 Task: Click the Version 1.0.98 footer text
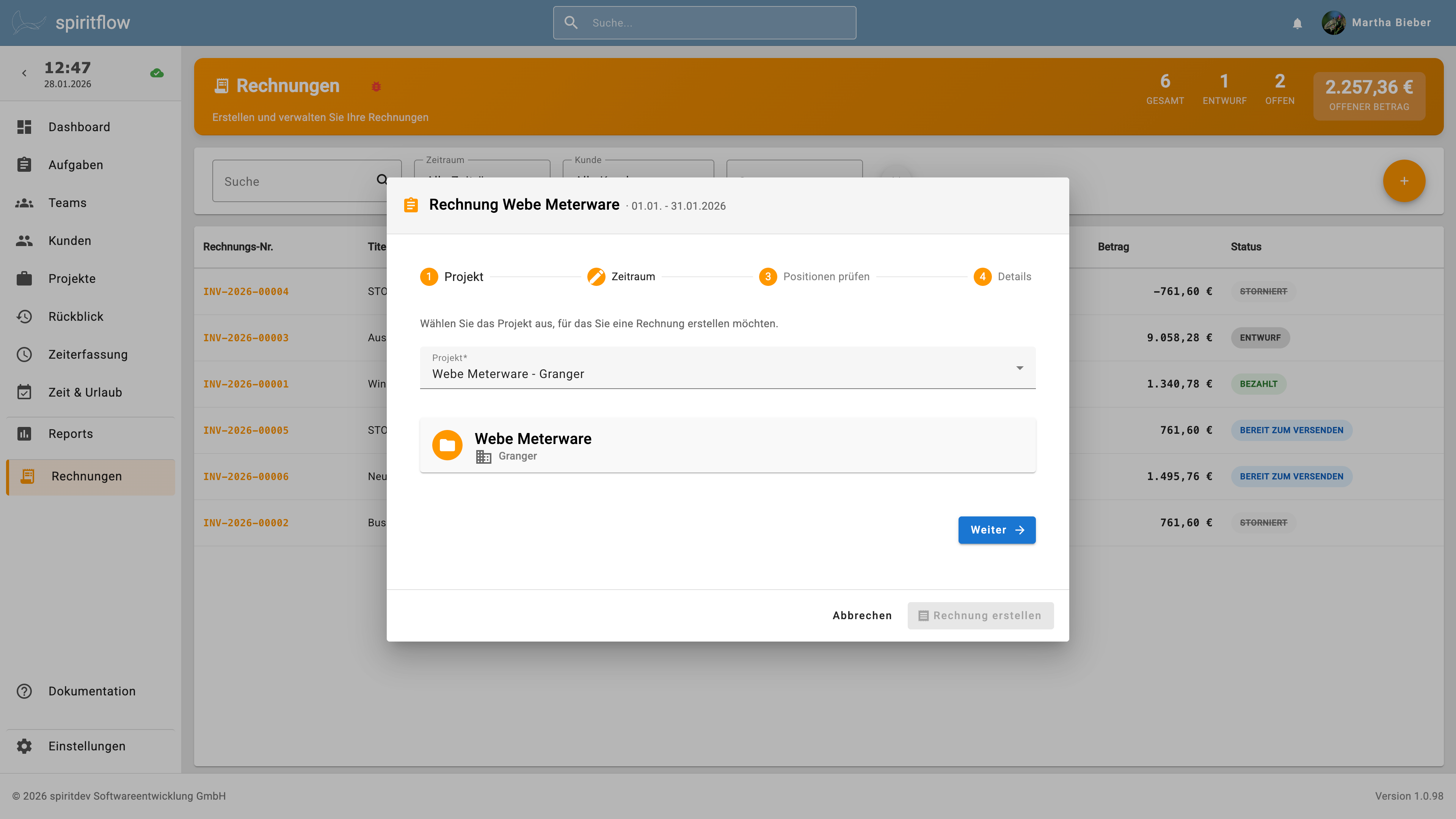point(1409,796)
